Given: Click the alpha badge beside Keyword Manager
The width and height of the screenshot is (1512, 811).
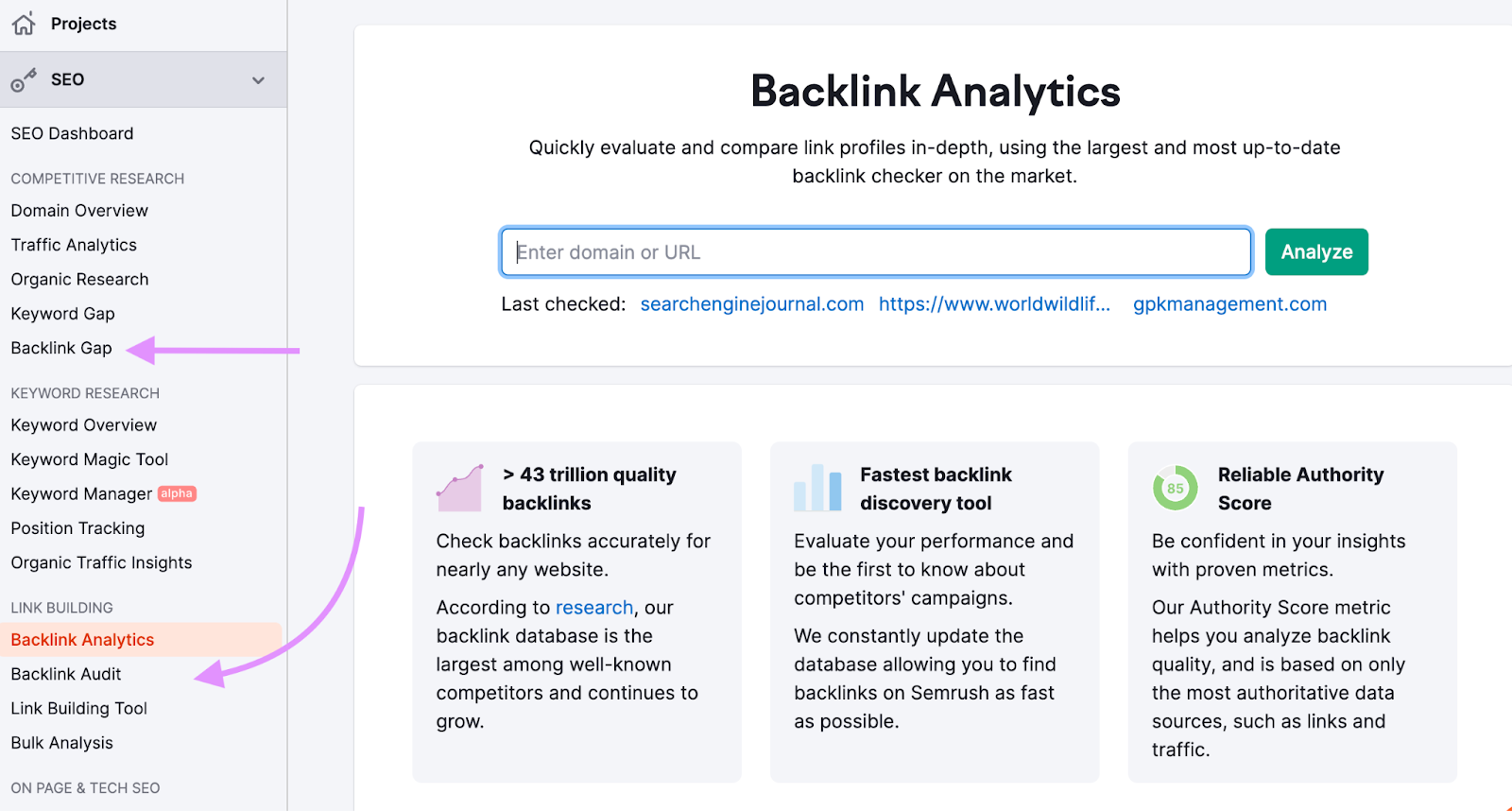Looking at the screenshot, I should [x=177, y=493].
